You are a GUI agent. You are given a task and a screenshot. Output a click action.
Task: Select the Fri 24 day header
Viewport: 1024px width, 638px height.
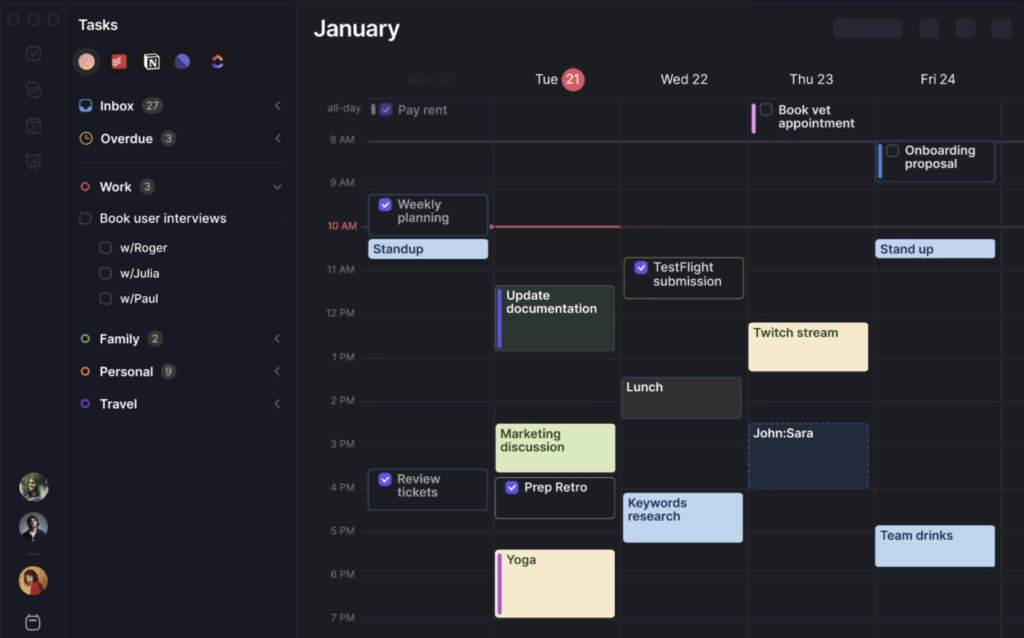936,79
